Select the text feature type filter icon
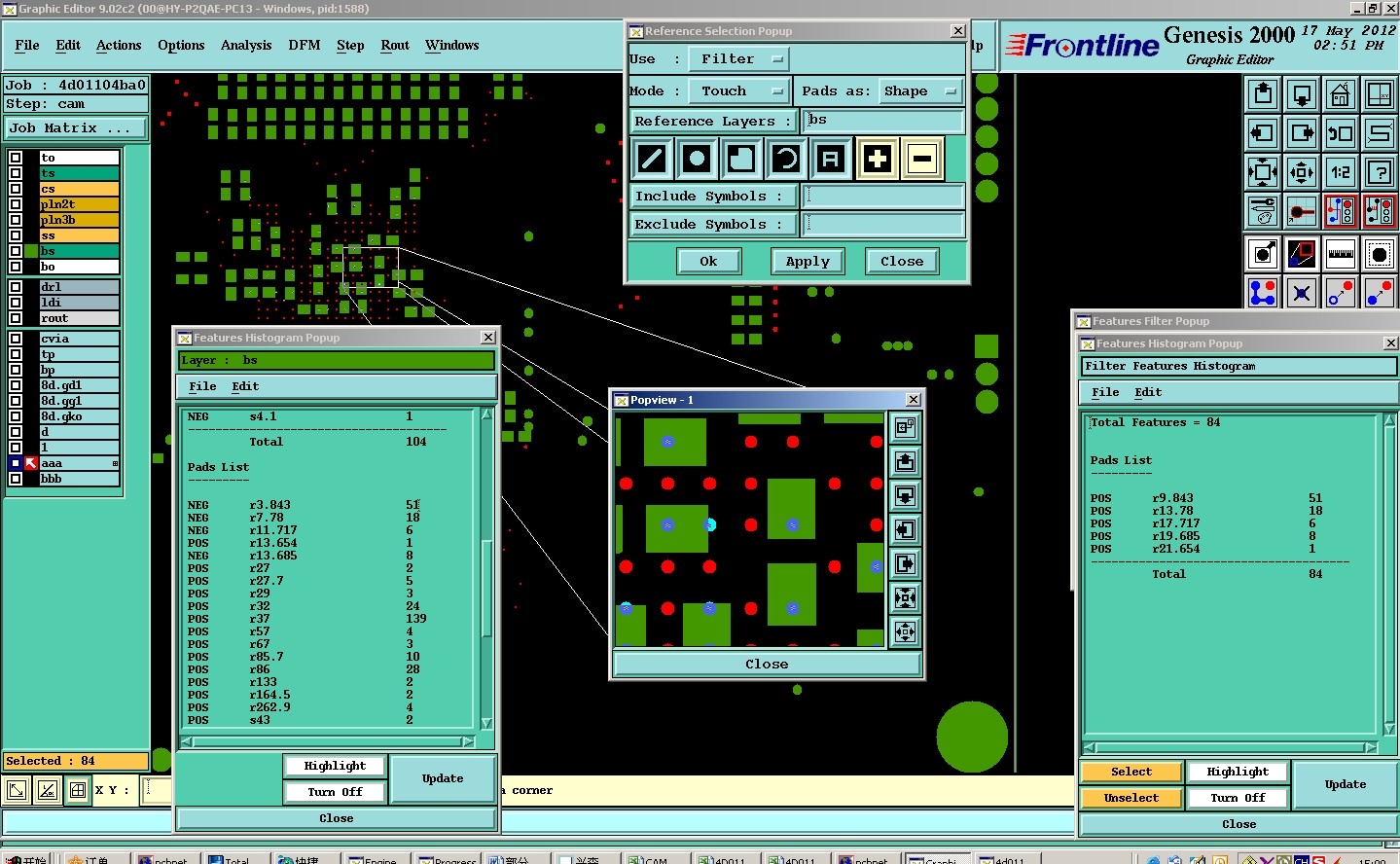This screenshot has width=1400, height=864. [x=831, y=158]
